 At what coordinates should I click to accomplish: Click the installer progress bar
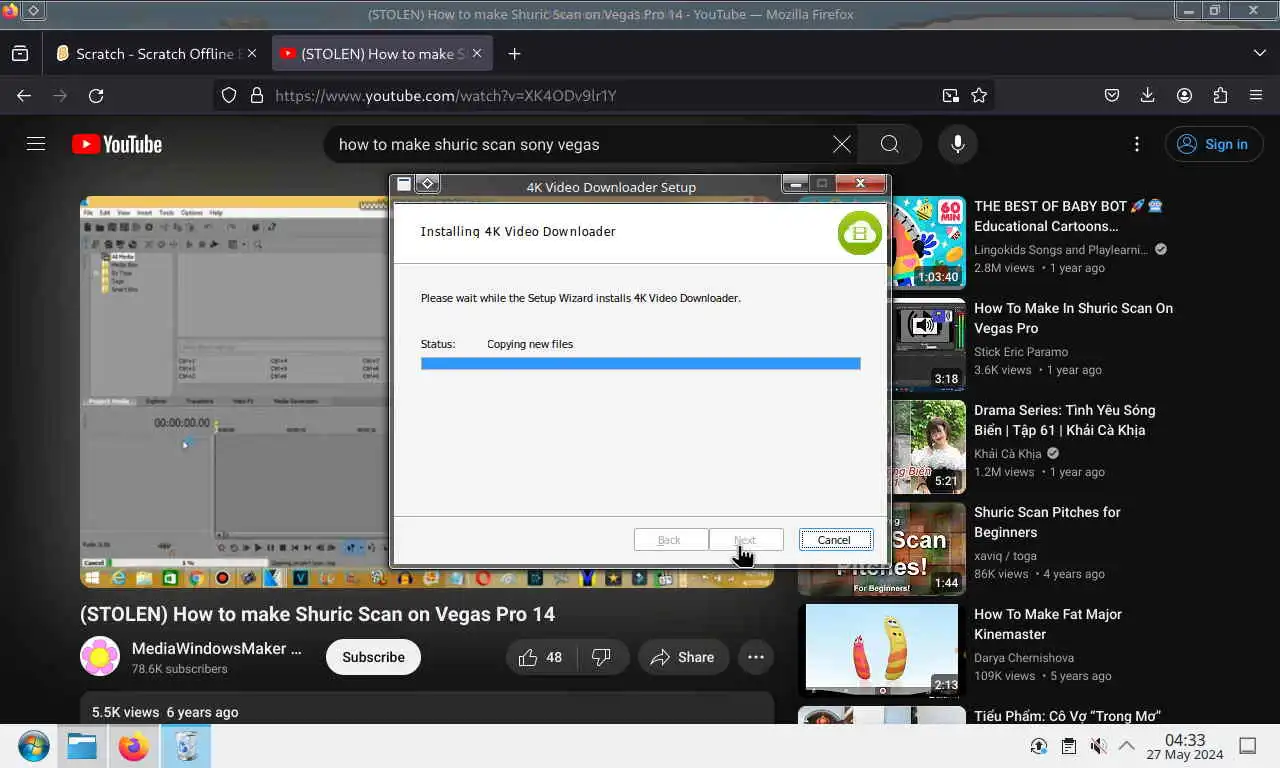[x=641, y=364]
